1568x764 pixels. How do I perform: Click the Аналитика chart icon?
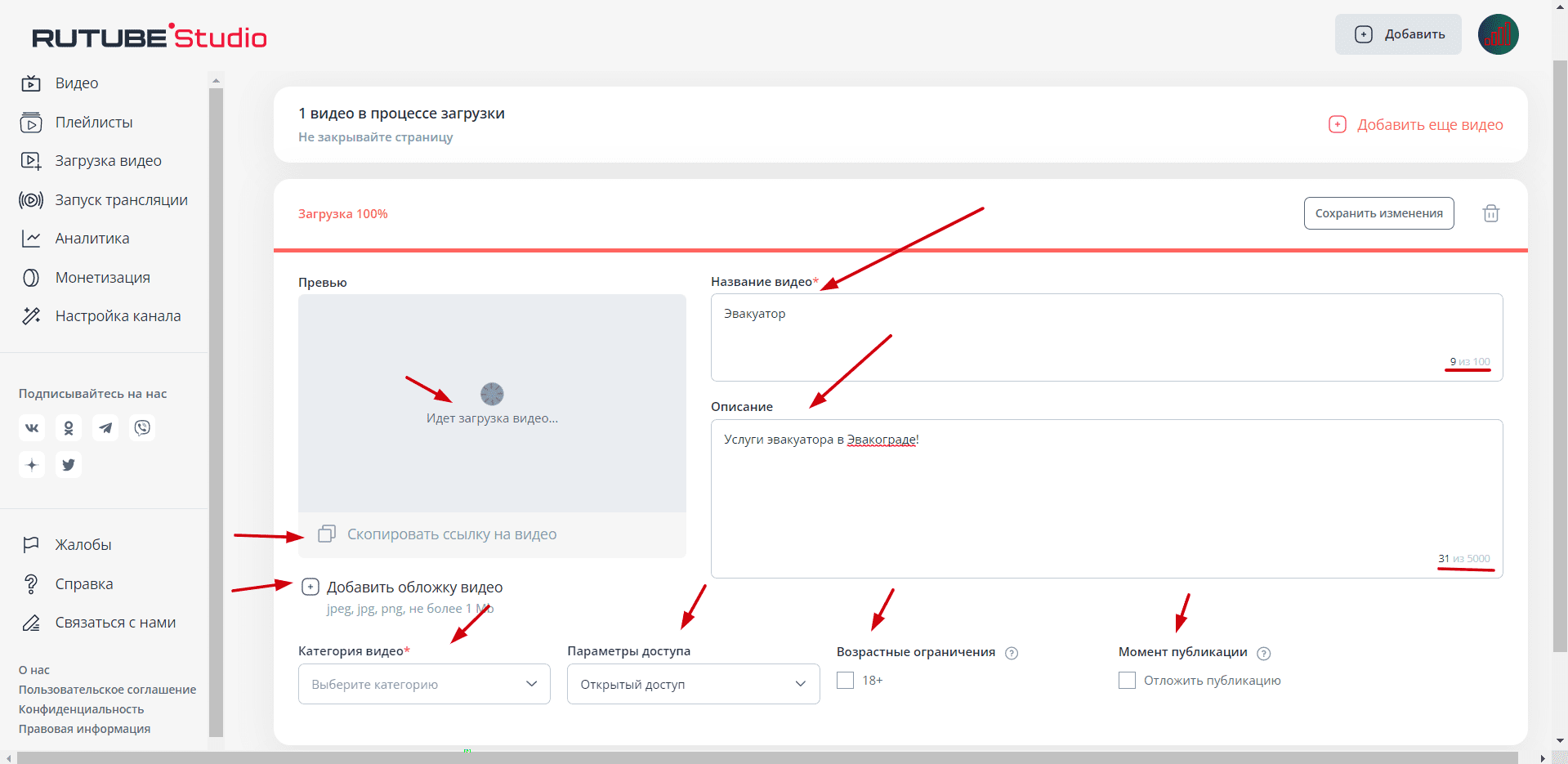[x=31, y=239]
